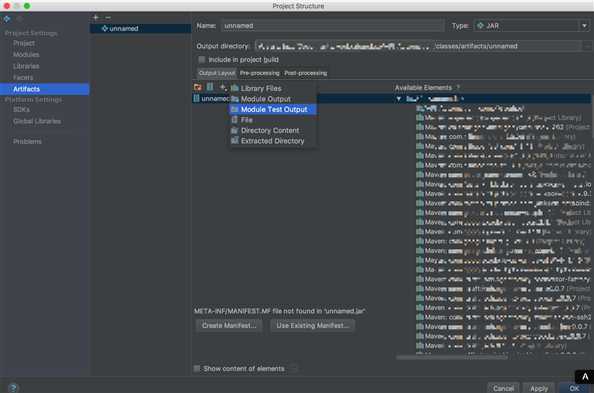Click the Available Elements horizontal scrollbar
Image resolution: width=594 pixels, height=393 pixels.
click(x=452, y=357)
